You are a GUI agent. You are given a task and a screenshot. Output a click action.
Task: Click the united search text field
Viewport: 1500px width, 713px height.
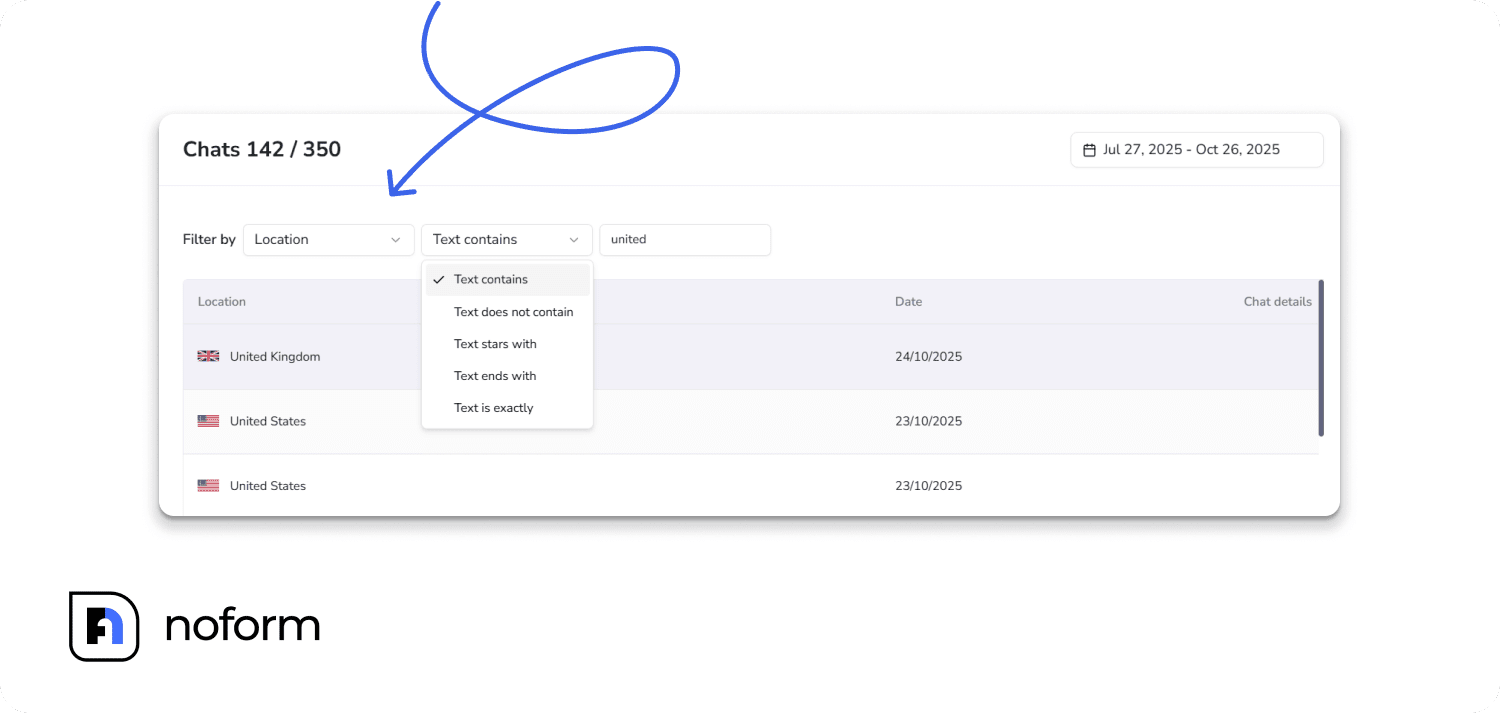(685, 239)
